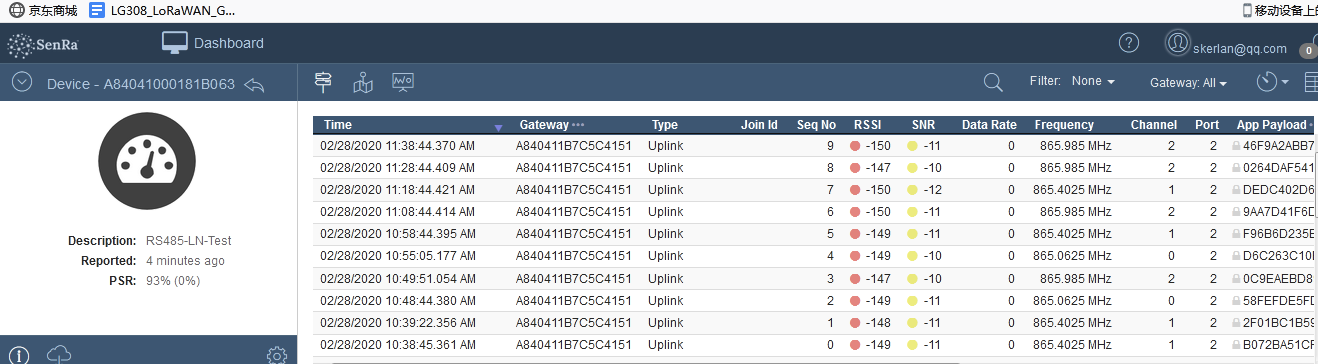Viewport: 1318px width, 364px height.
Task: Open device settings gear icon
Action: (x=277, y=354)
